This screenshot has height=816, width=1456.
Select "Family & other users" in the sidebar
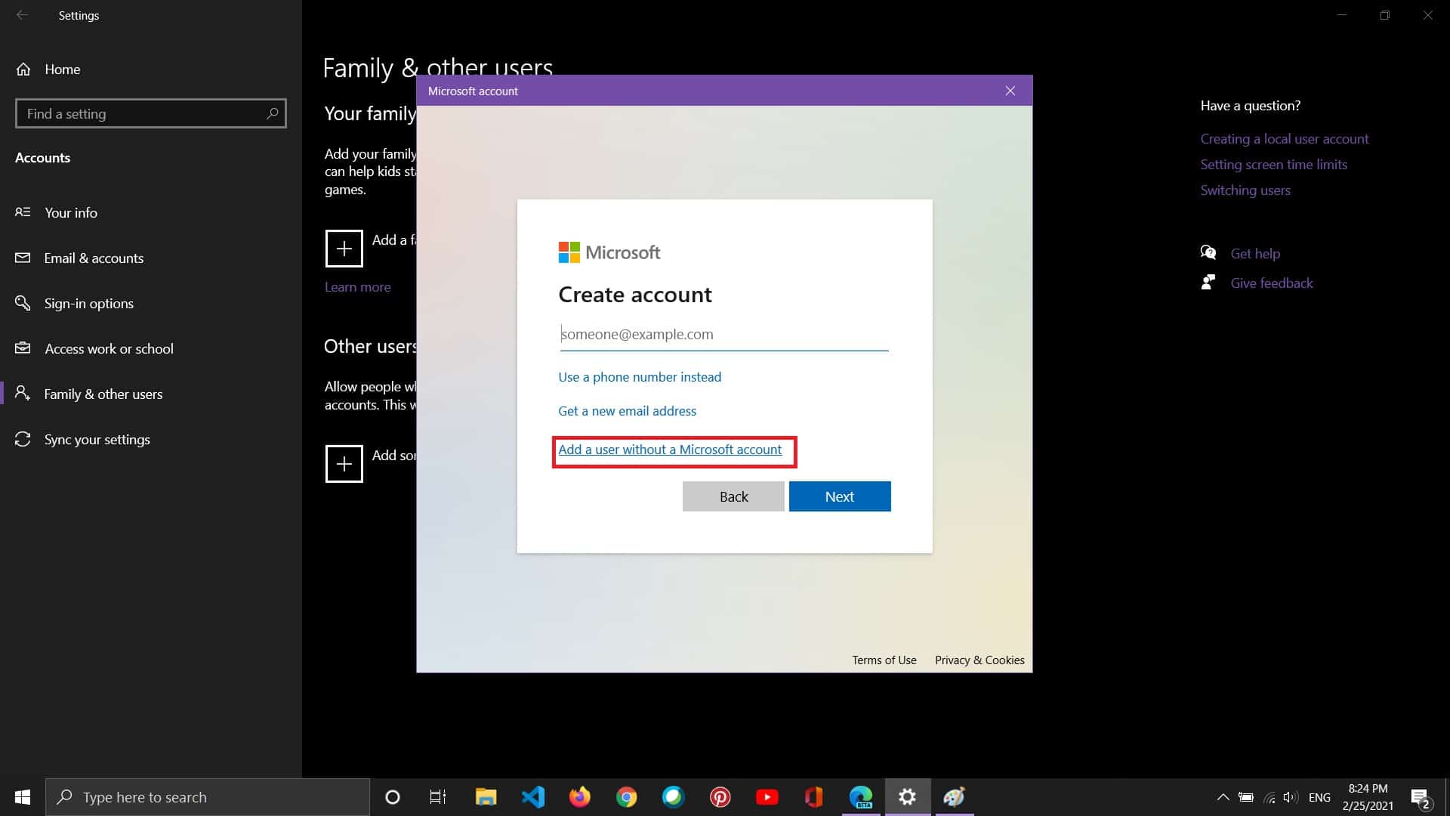point(102,394)
